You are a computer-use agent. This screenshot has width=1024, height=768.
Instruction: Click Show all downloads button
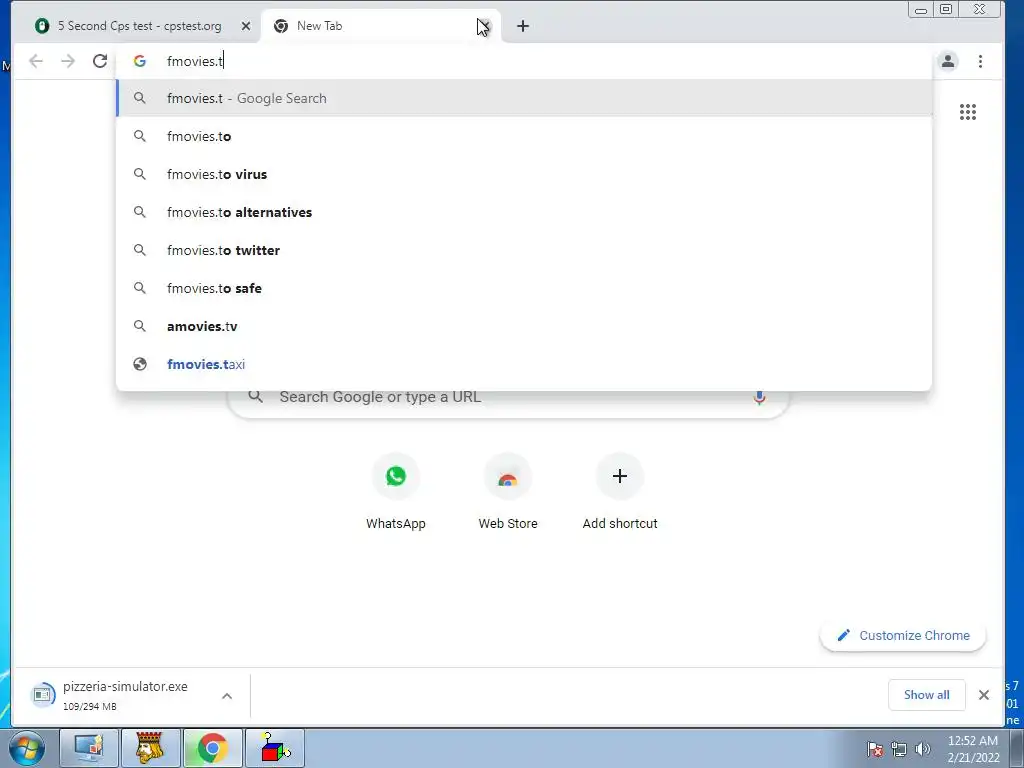[926, 695]
